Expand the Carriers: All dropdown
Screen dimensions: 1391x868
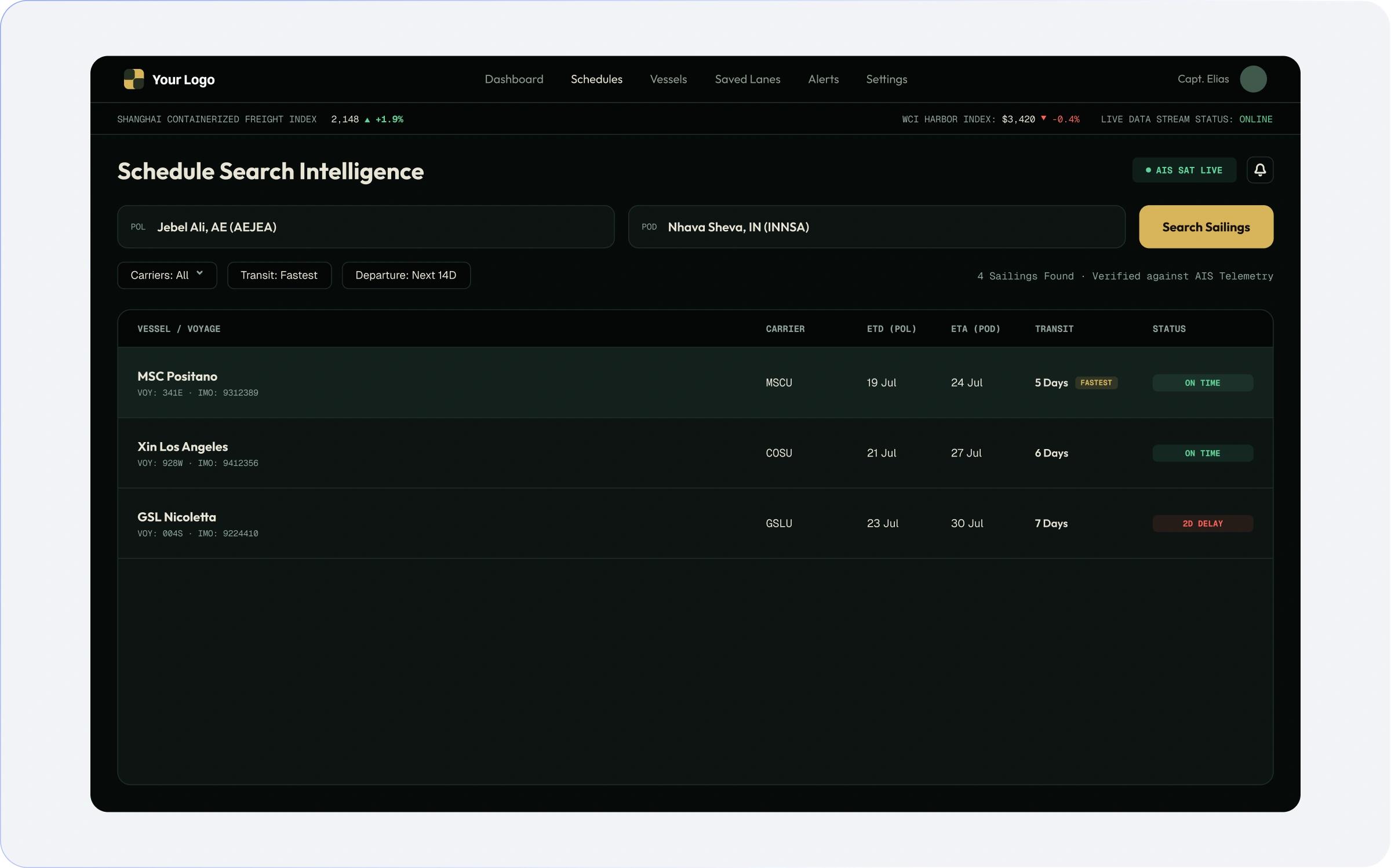pyautogui.click(x=167, y=275)
